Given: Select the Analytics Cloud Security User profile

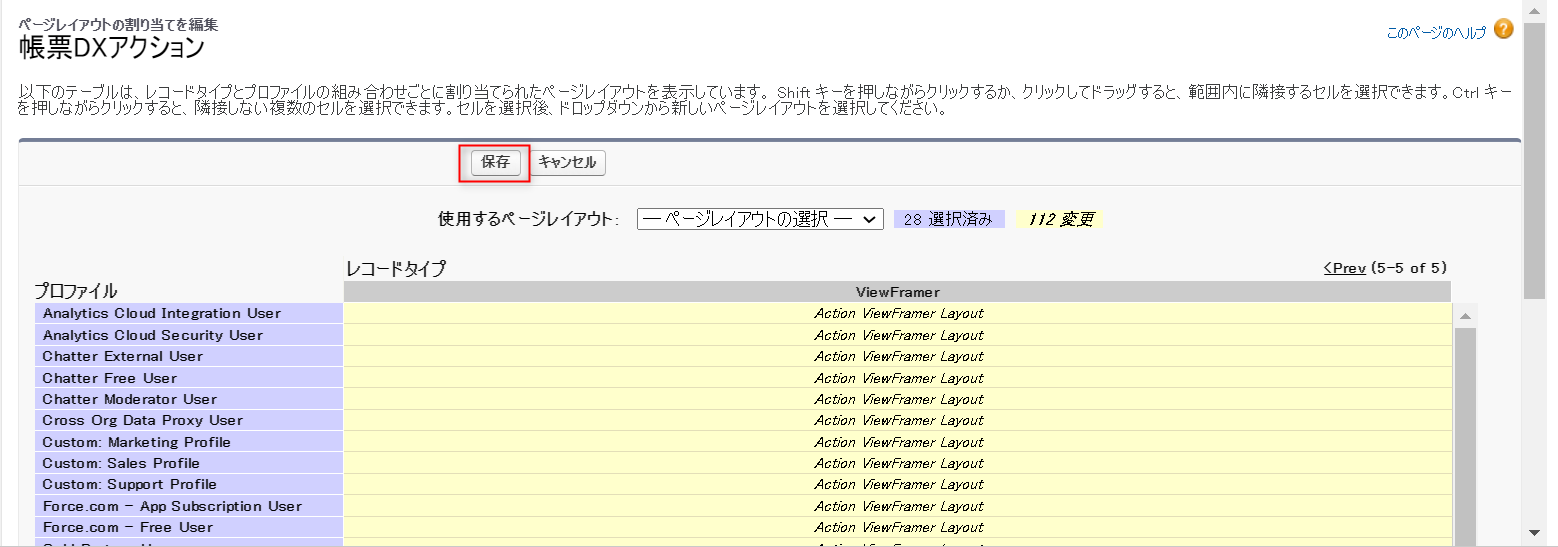Looking at the screenshot, I should [153, 336].
